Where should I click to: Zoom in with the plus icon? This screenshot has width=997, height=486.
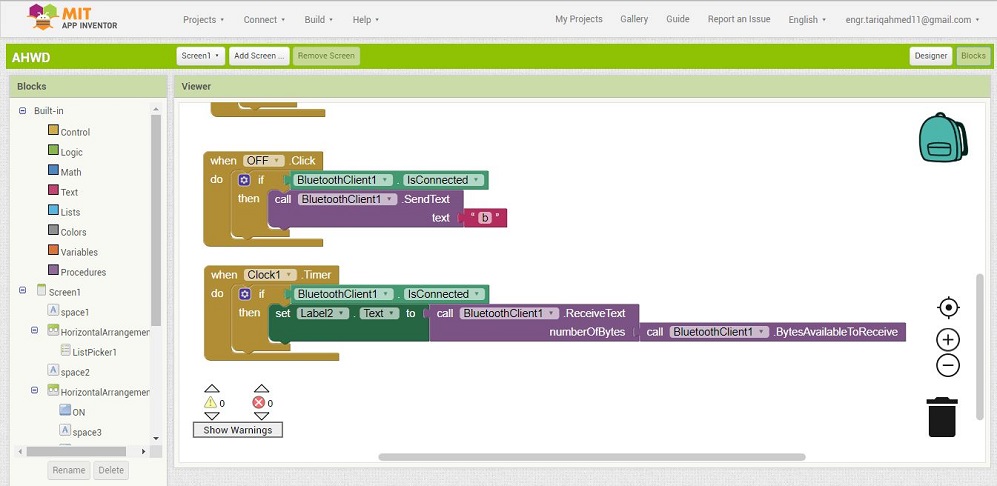pyautogui.click(x=948, y=340)
